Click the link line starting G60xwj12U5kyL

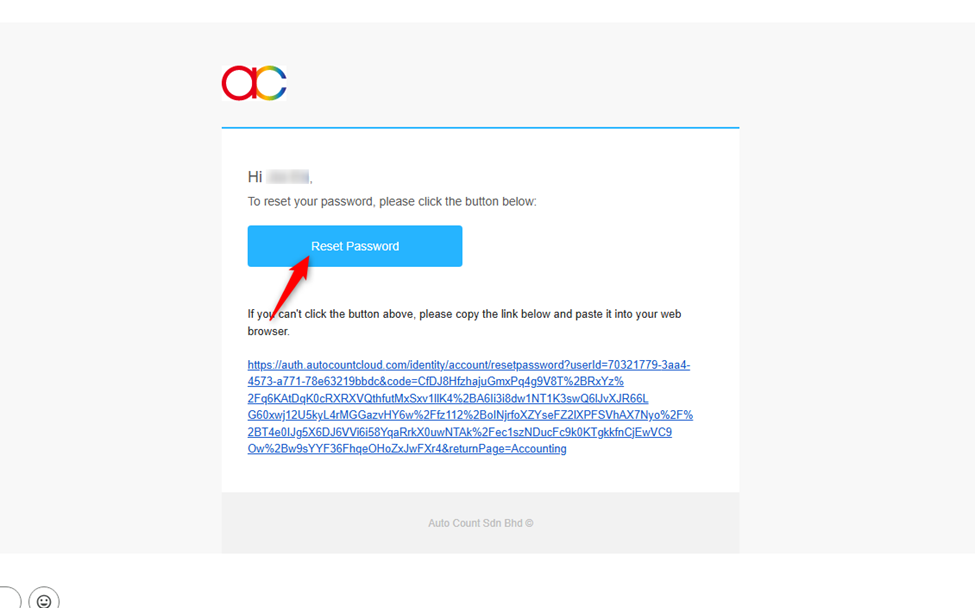tap(470, 415)
